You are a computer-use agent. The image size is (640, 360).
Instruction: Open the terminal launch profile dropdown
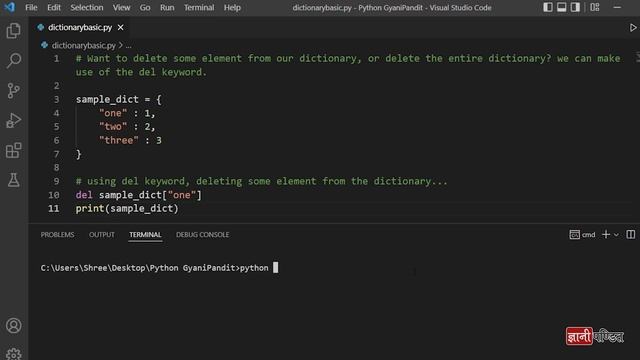(616, 235)
